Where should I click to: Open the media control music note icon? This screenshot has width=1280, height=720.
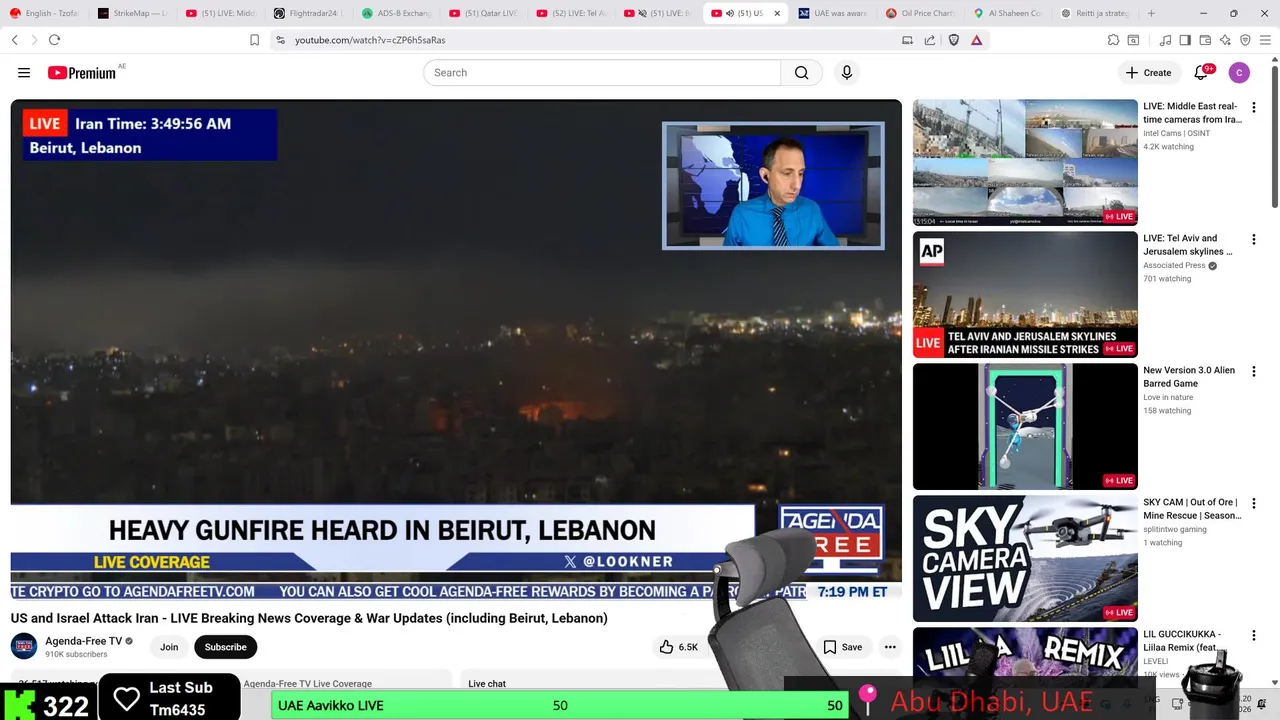[1165, 40]
